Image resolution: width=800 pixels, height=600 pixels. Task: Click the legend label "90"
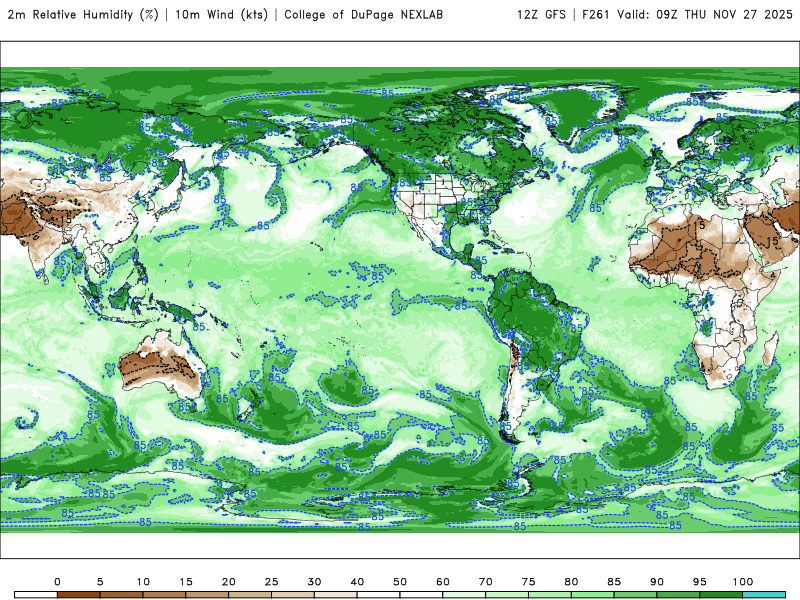657,582
